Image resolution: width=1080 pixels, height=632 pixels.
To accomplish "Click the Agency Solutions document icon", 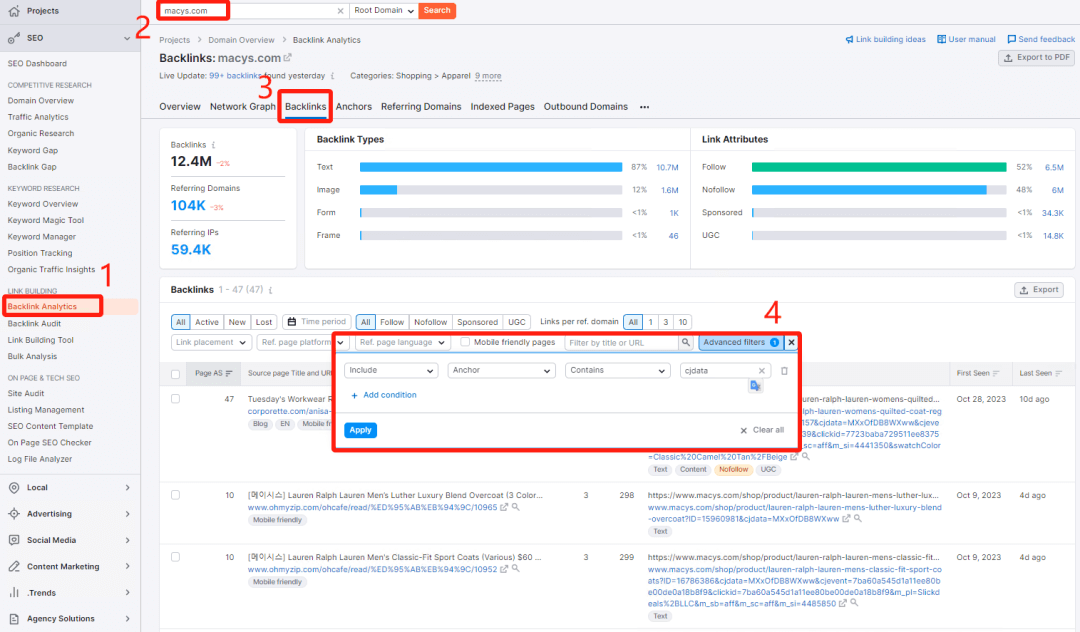I will 14,619.
